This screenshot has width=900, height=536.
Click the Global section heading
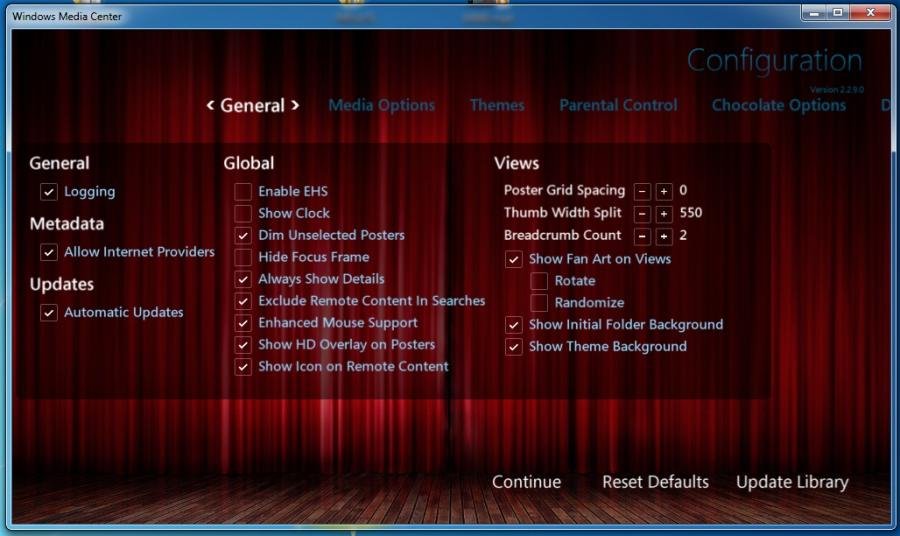point(249,164)
